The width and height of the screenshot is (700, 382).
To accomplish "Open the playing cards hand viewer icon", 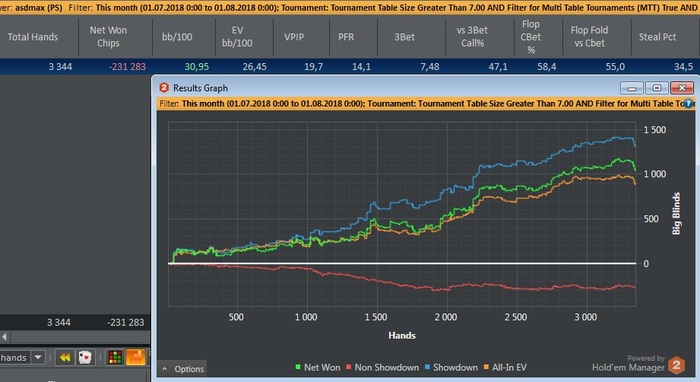I will coord(85,357).
